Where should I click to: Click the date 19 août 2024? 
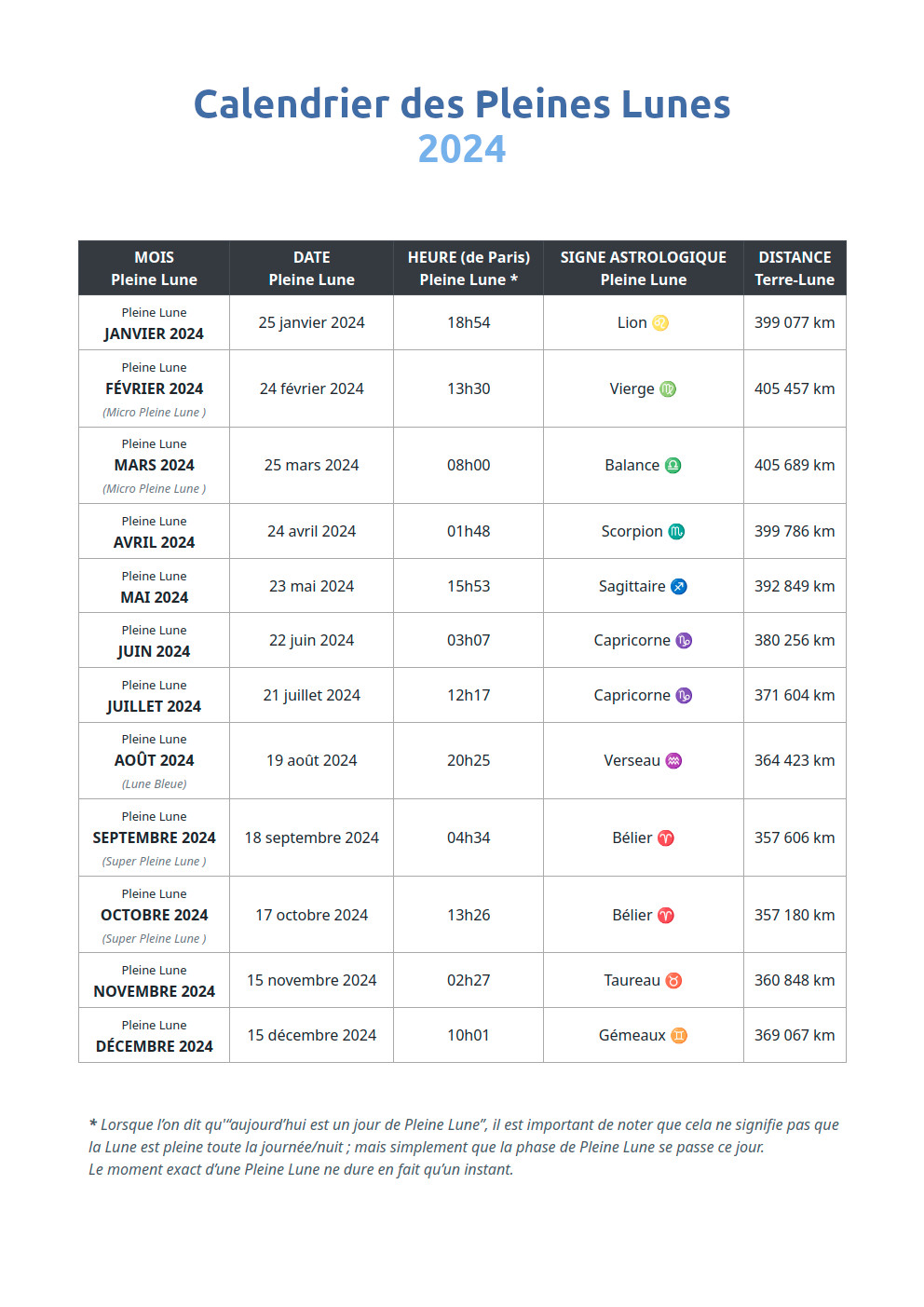pyautogui.click(x=312, y=761)
